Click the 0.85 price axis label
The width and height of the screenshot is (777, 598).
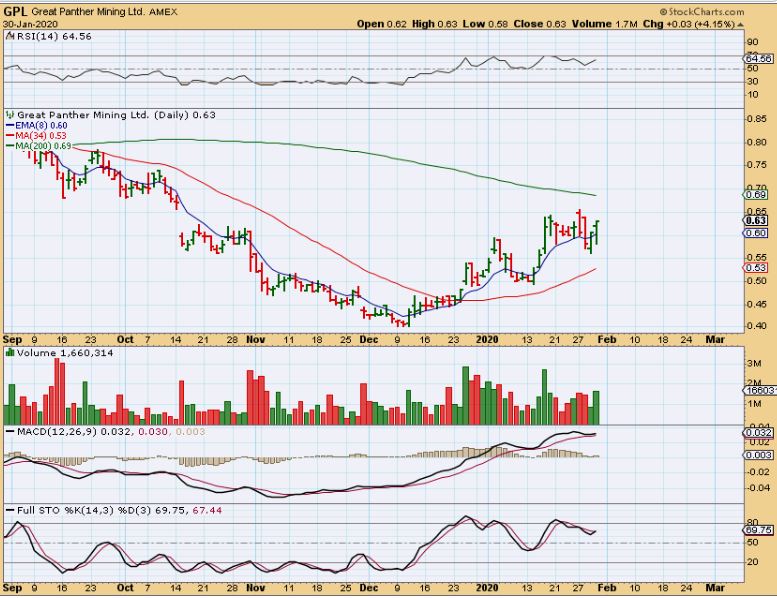pyautogui.click(x=757, y=119)
